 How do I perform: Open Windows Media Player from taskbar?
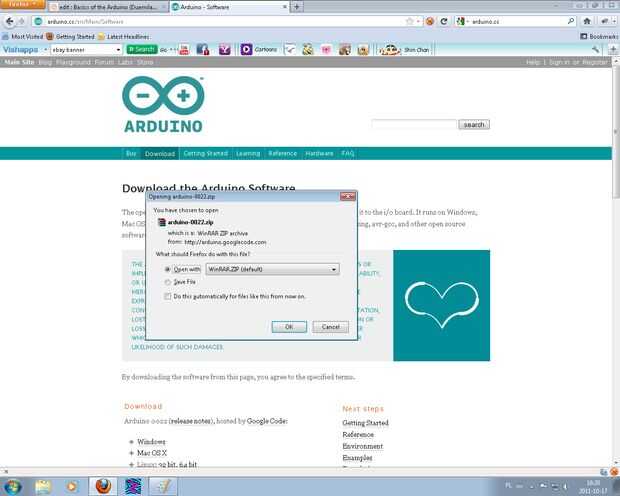pyautogui.click(x=72, y=487)
